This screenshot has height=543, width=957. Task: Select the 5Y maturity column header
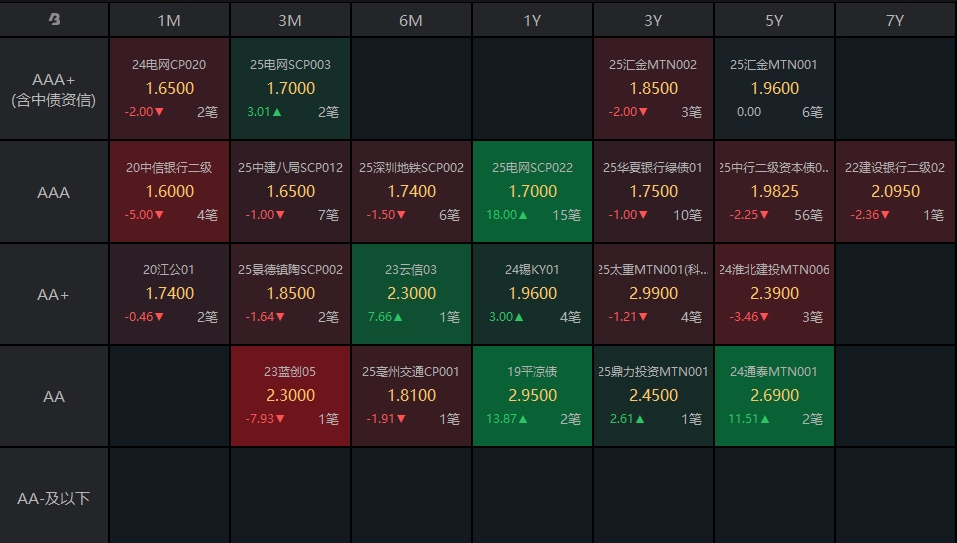coord(774,20)
